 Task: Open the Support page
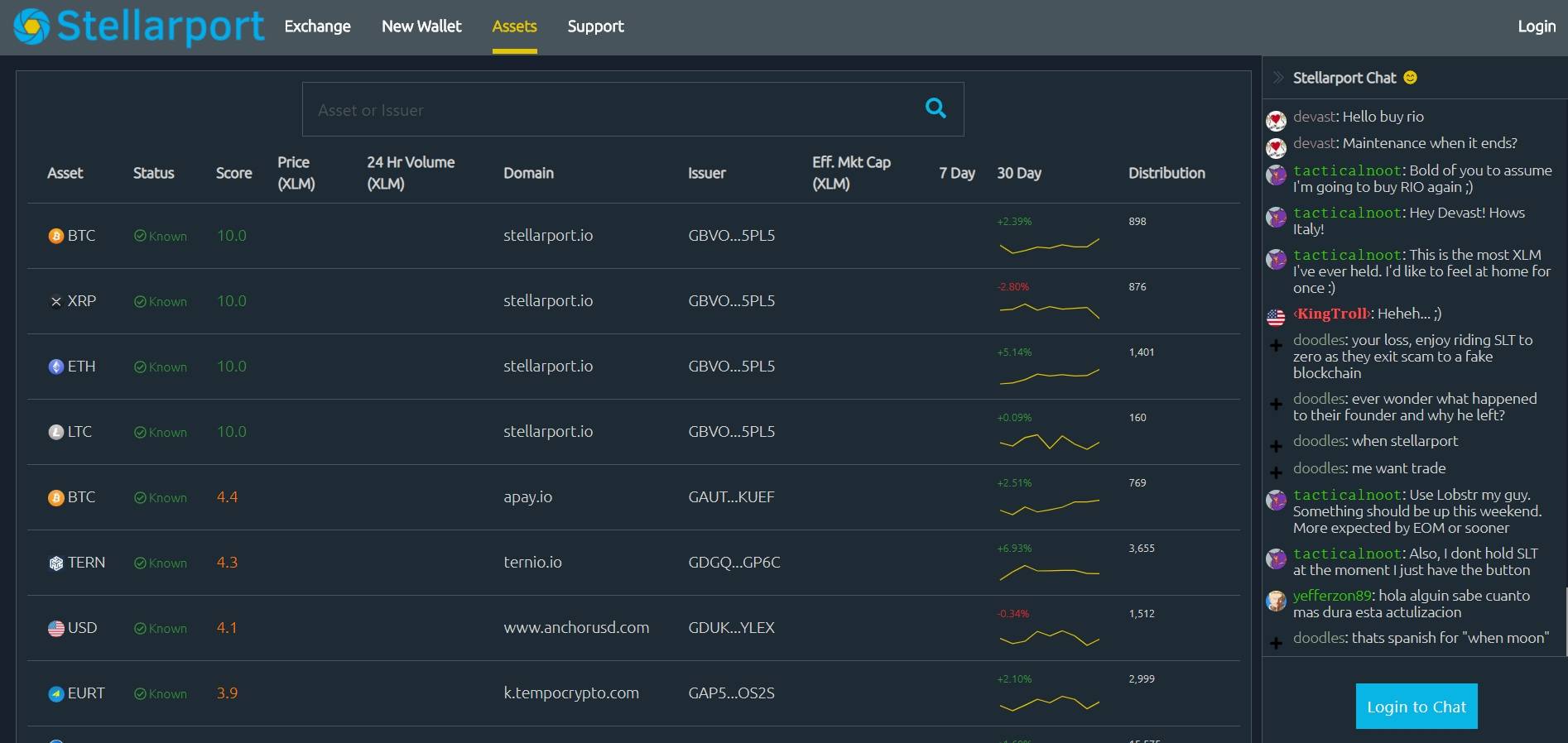tap(595, 26)
